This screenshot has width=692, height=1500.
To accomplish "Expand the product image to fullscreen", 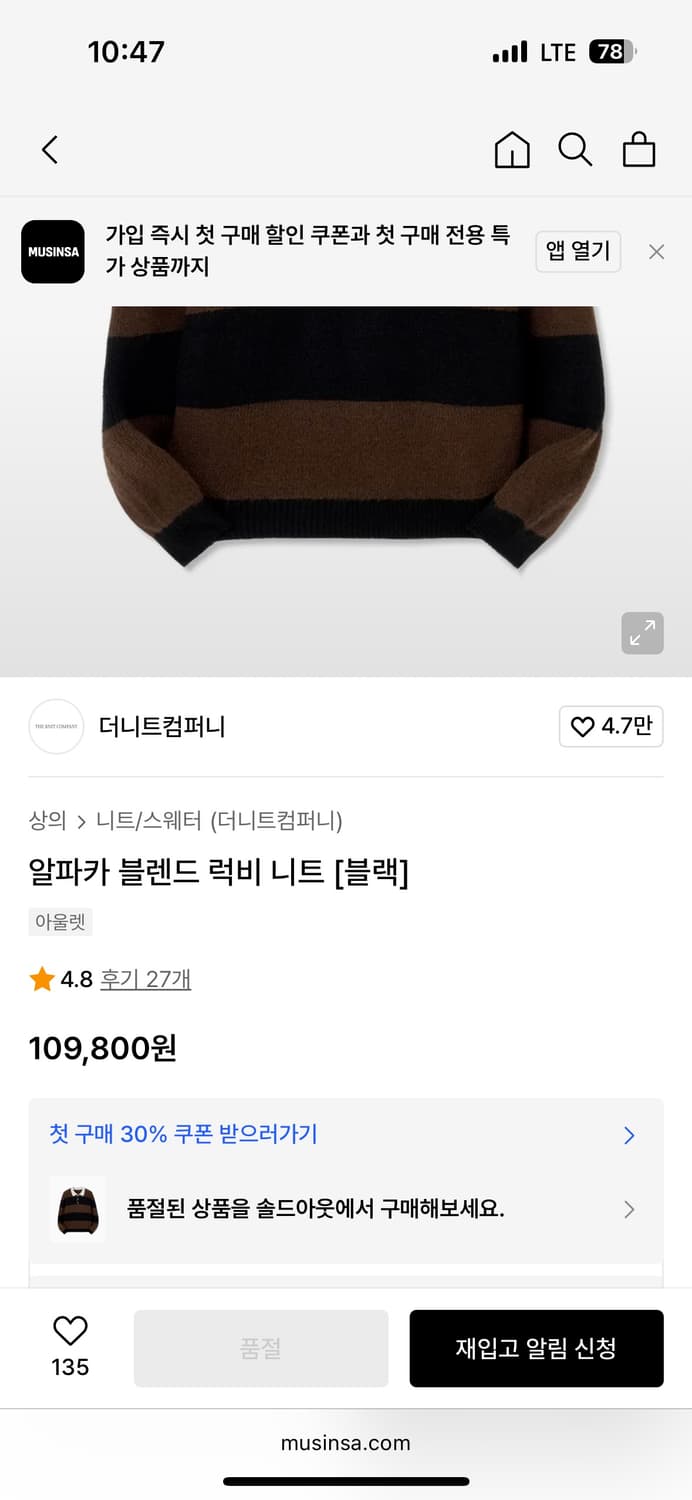I will point(643,633).
